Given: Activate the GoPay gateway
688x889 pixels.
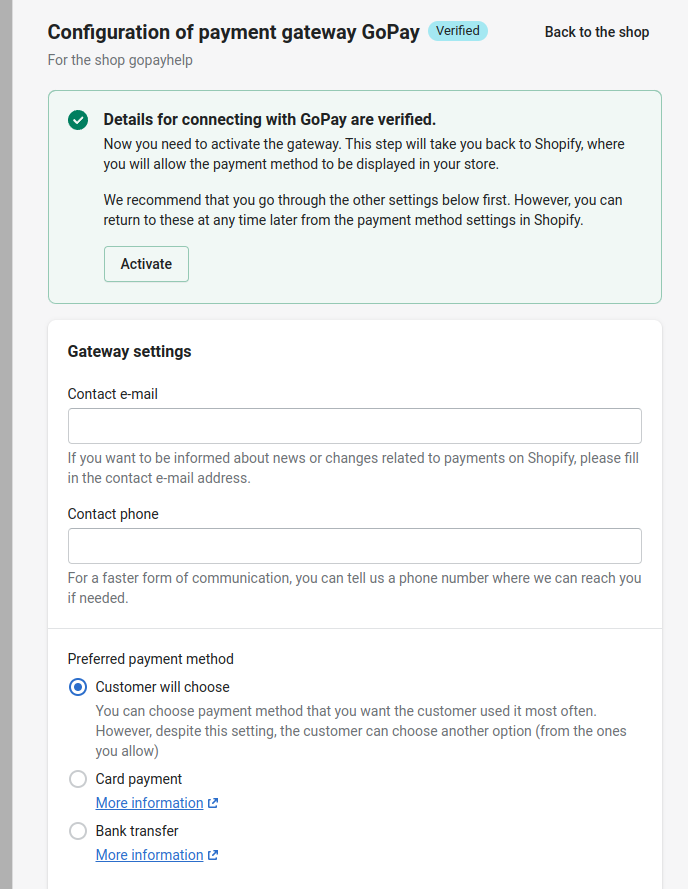Looking at the screenshot, I should click(146, 264).
